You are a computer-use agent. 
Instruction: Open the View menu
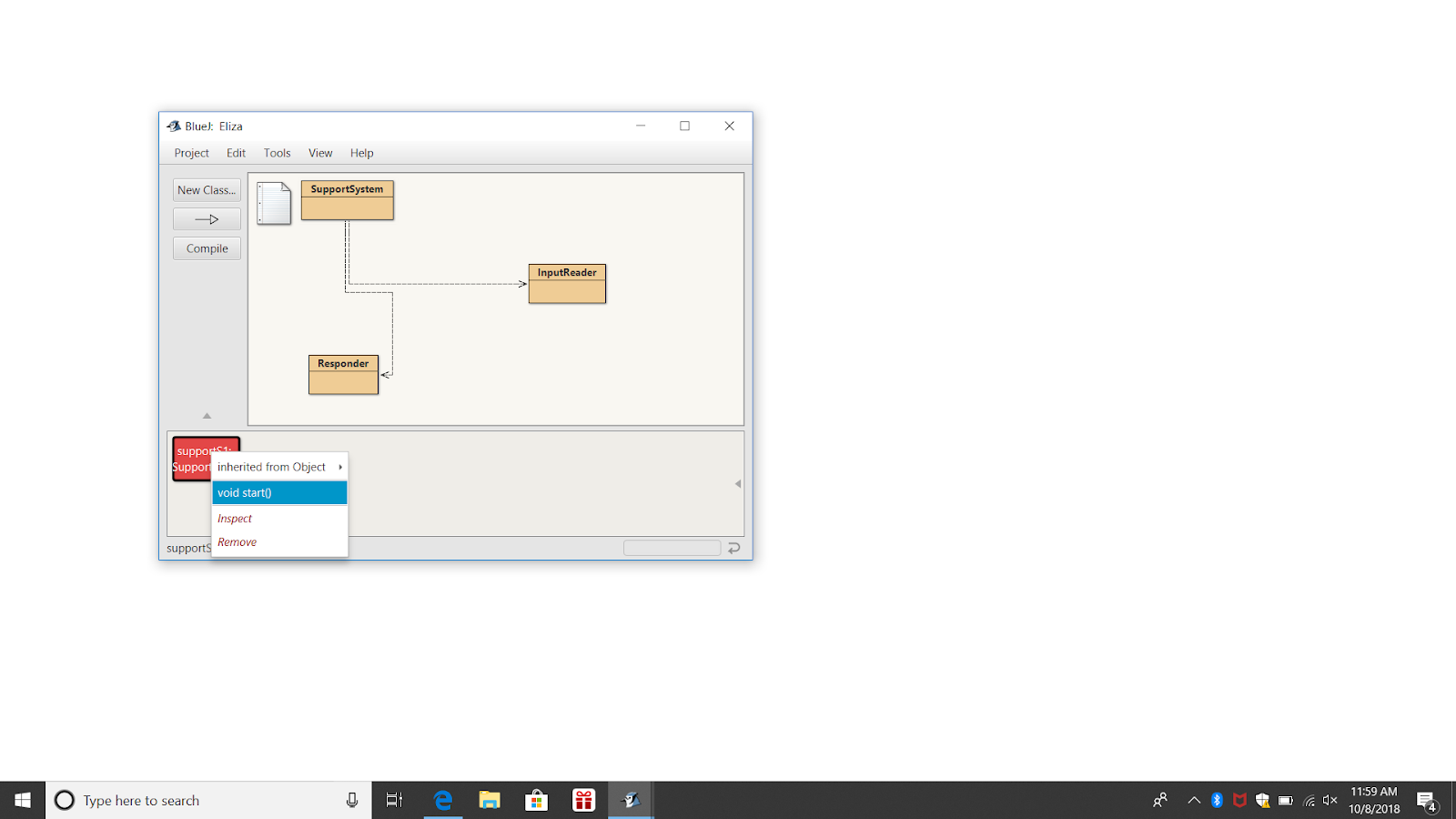tap(320, 153)
